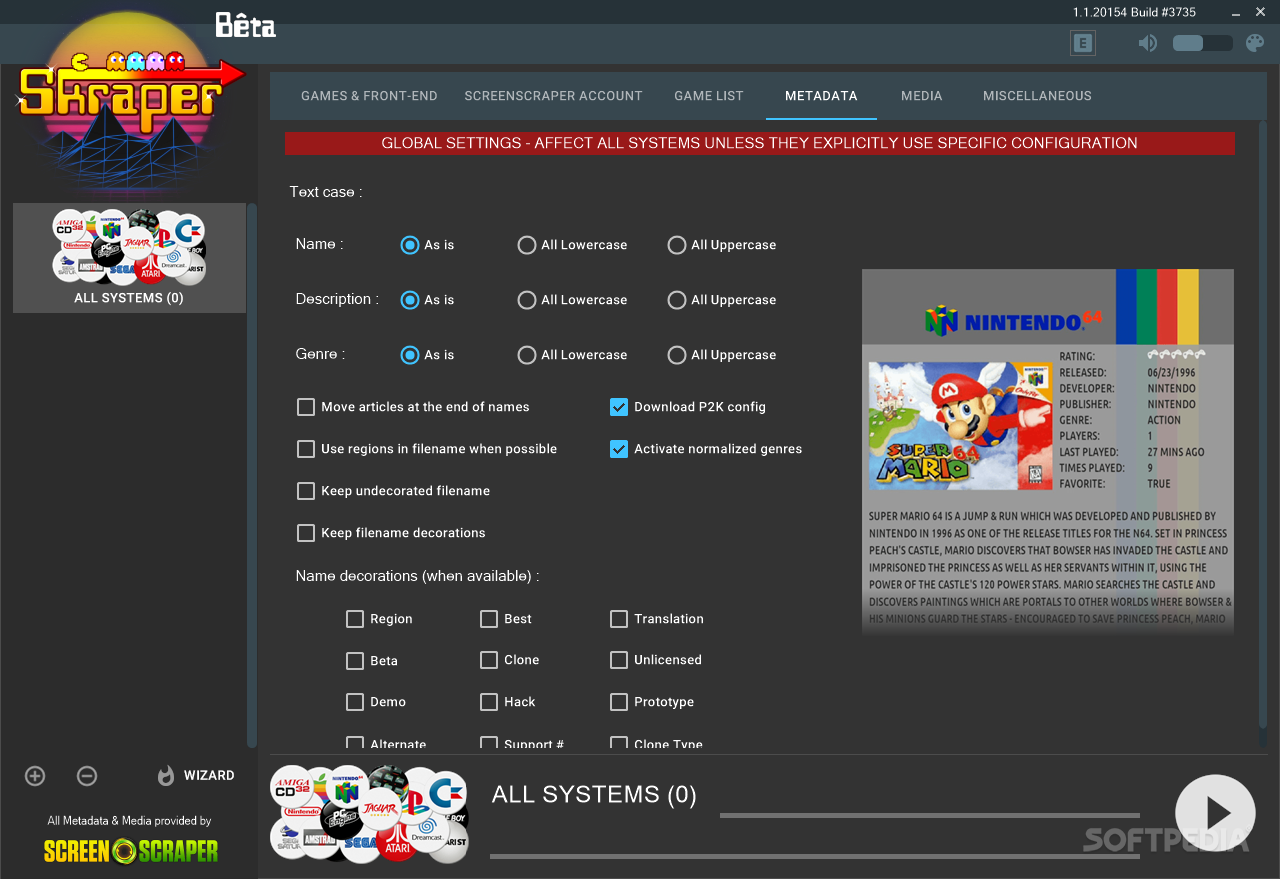Add a system with plus icon
Viewport: 1280px width, 879px height.
point(35,776)
